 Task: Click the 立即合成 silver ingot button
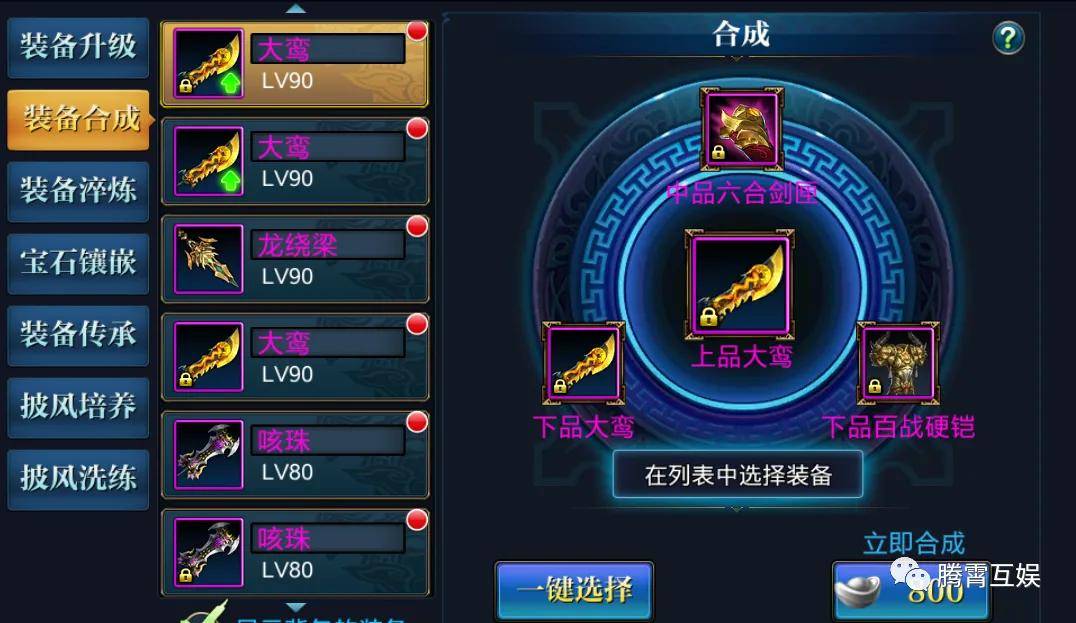click(911, 590)
